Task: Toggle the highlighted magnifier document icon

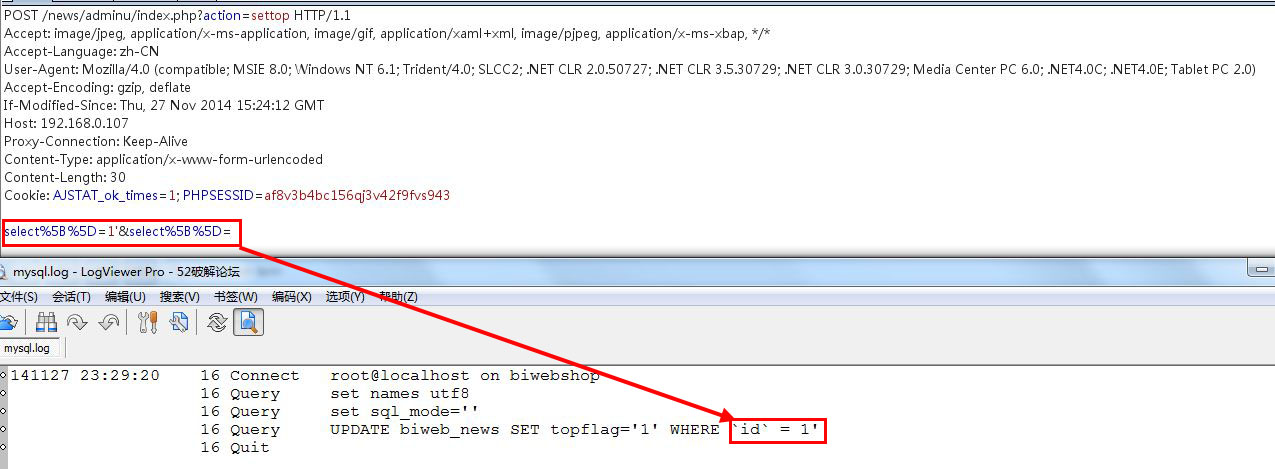Action: (x=248, y=321)
